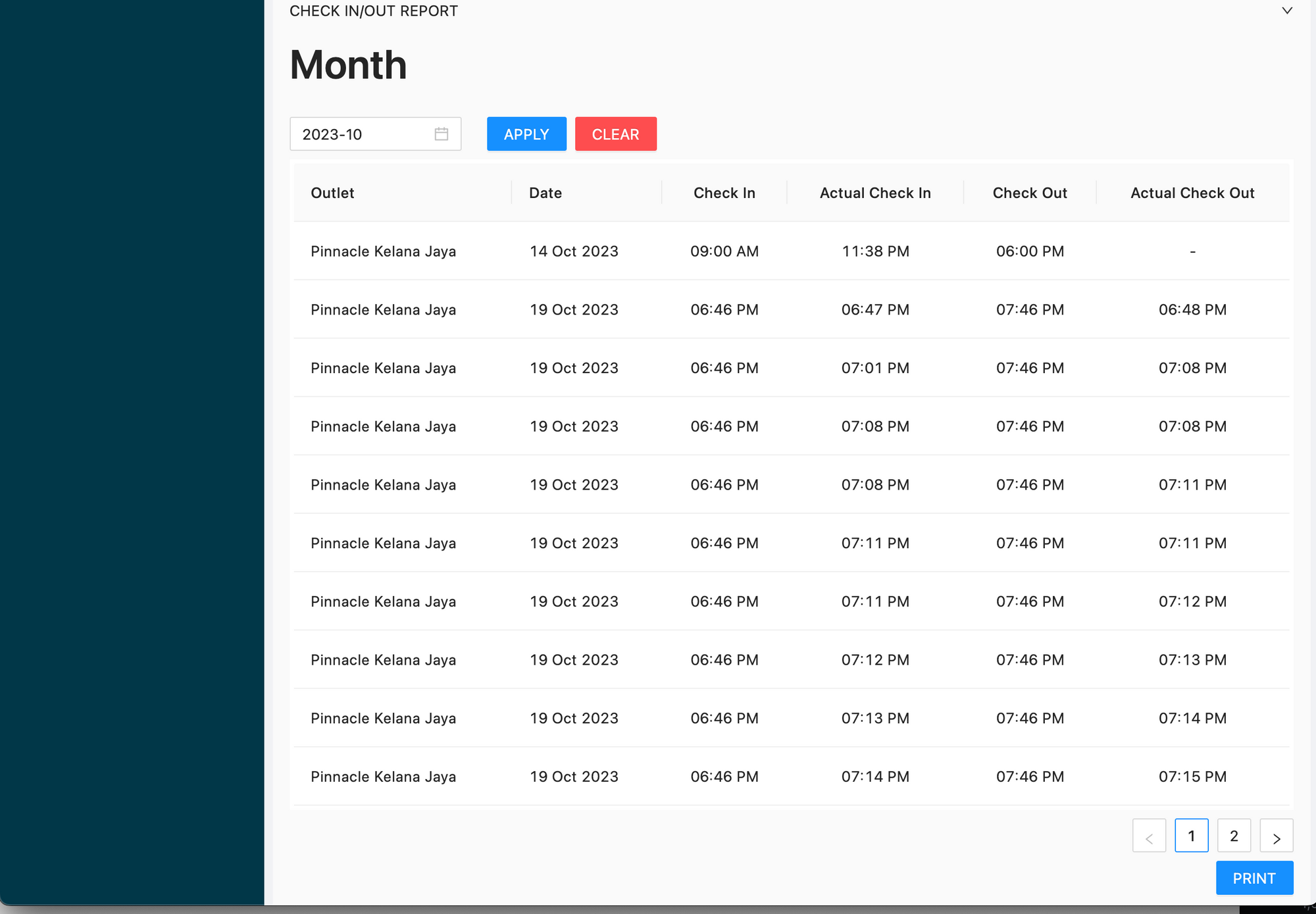Click the Actual Check In column header
Image resolution: width=1316 pixels, height=914 pixels.
tap(875, 193)
